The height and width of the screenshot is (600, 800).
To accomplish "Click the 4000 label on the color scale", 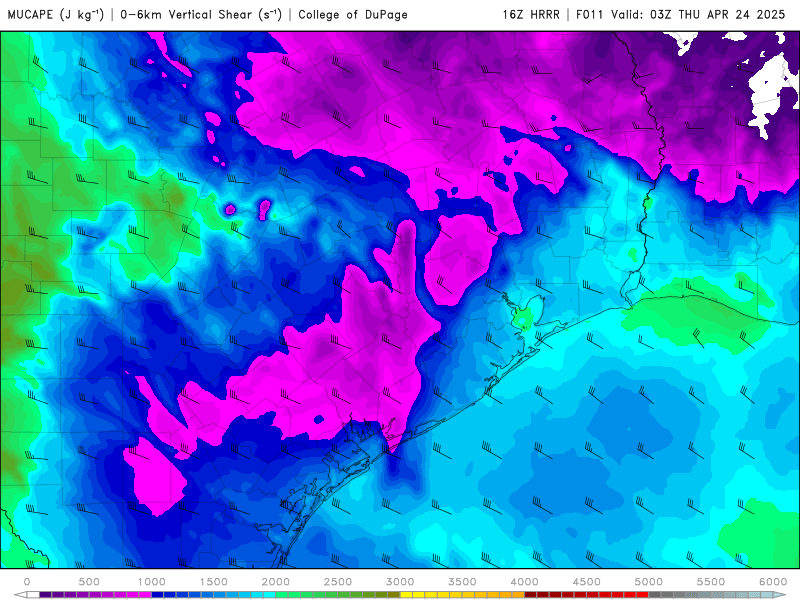I will (x=524, y=582).
